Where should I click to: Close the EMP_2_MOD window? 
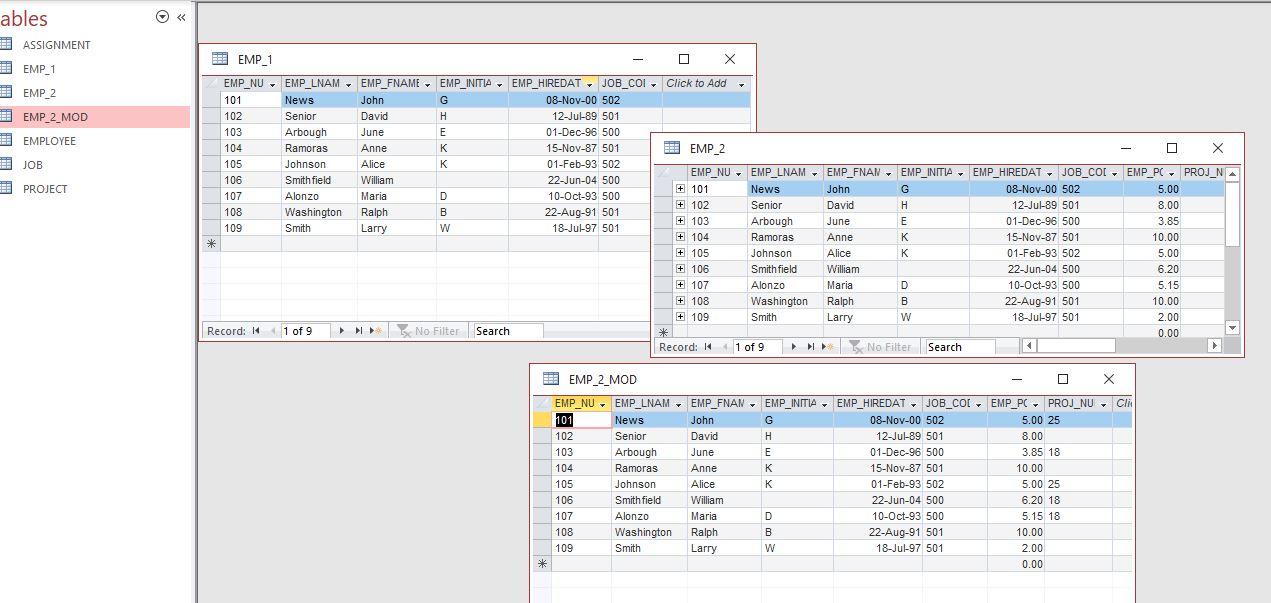pos(1108,379)
